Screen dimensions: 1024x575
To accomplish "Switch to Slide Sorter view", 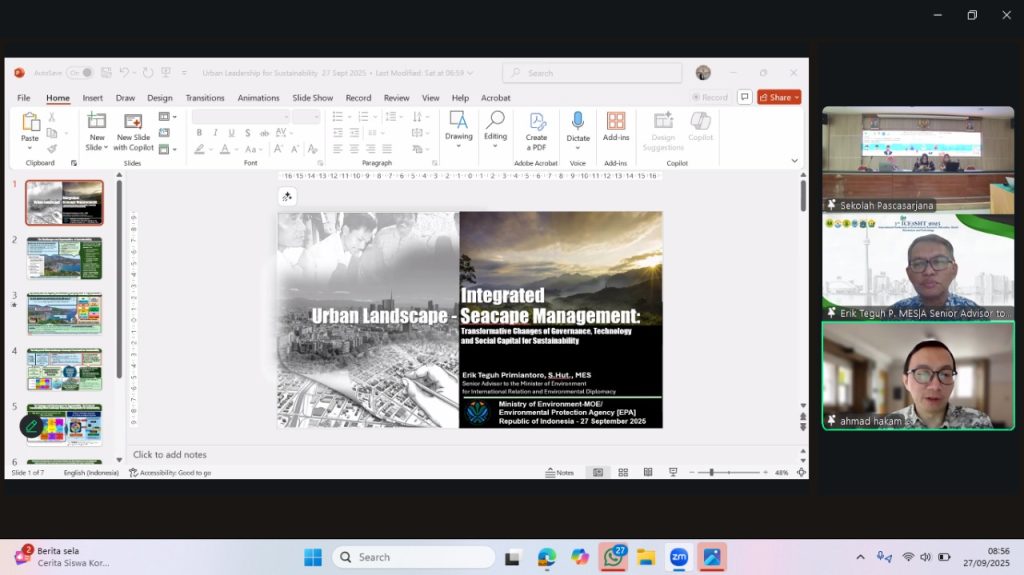I will (623, 472).
